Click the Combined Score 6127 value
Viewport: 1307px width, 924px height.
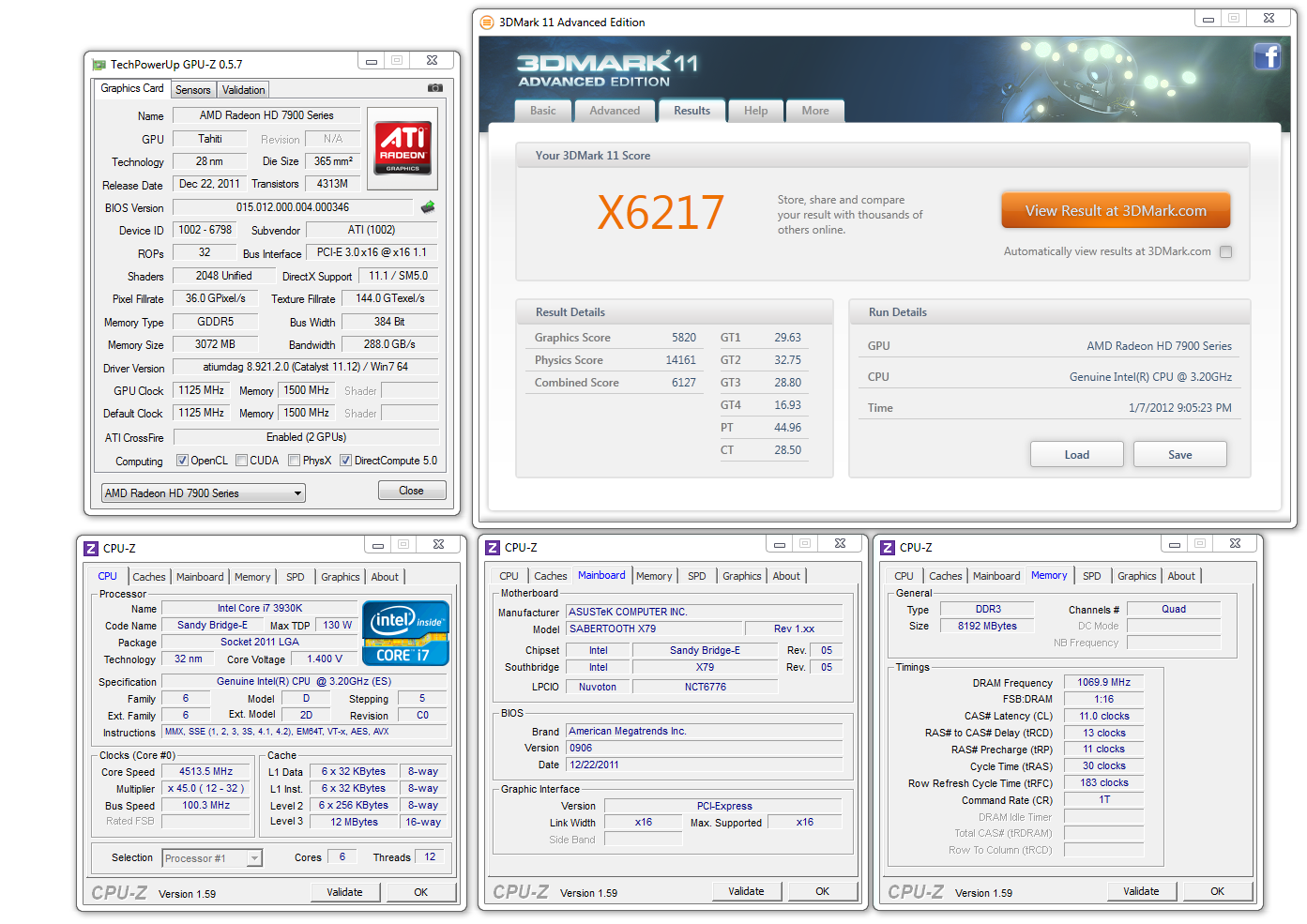(684, 383)
